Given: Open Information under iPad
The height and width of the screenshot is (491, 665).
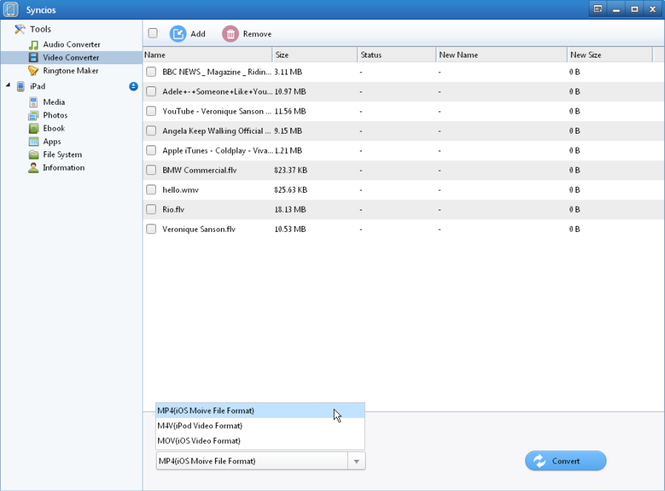Looking at the screenshot, I should (x=64, y=168).
